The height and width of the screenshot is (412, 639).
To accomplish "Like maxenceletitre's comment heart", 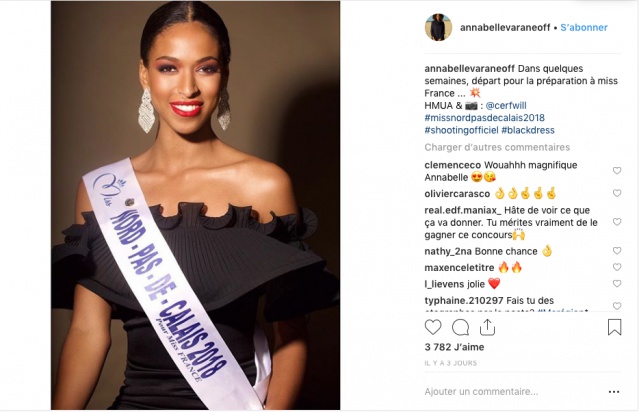I will [x=617, y=267].
